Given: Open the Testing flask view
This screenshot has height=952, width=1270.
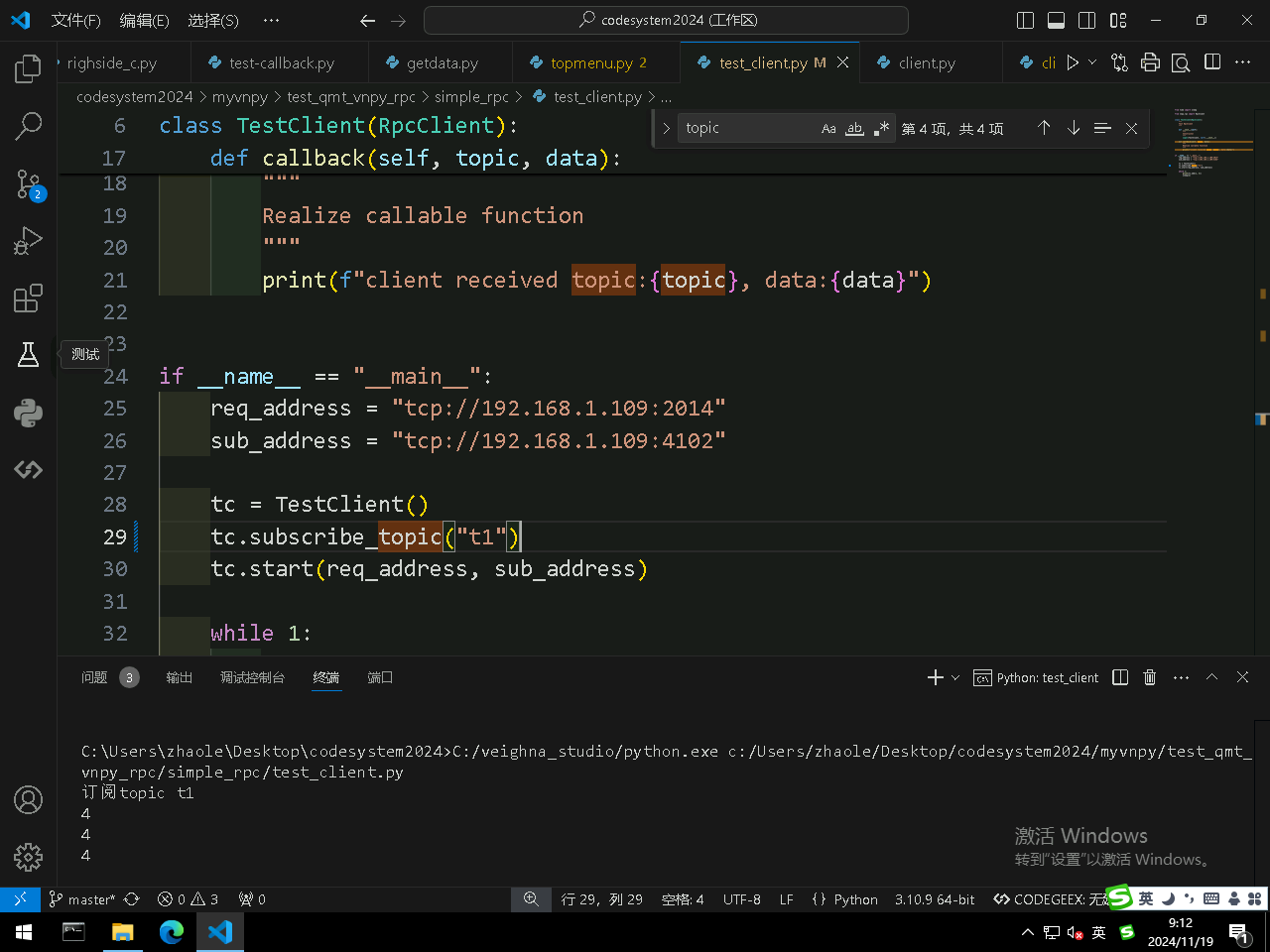Looking at the screenshot, I should pos(28,355).
